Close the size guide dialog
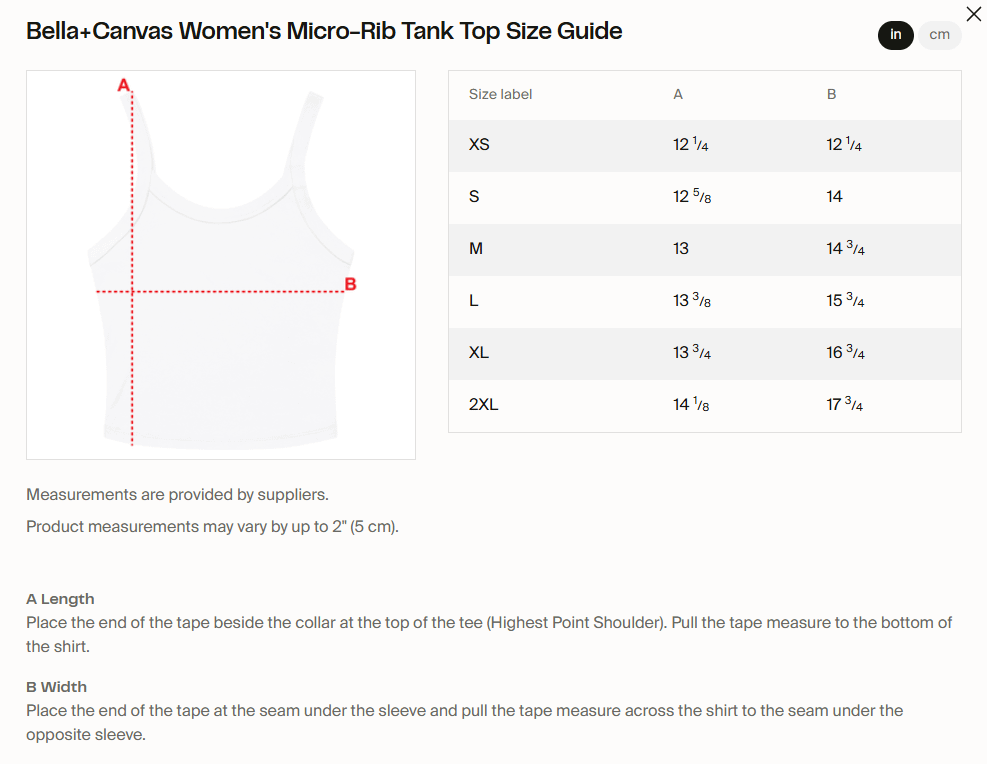 973,14
